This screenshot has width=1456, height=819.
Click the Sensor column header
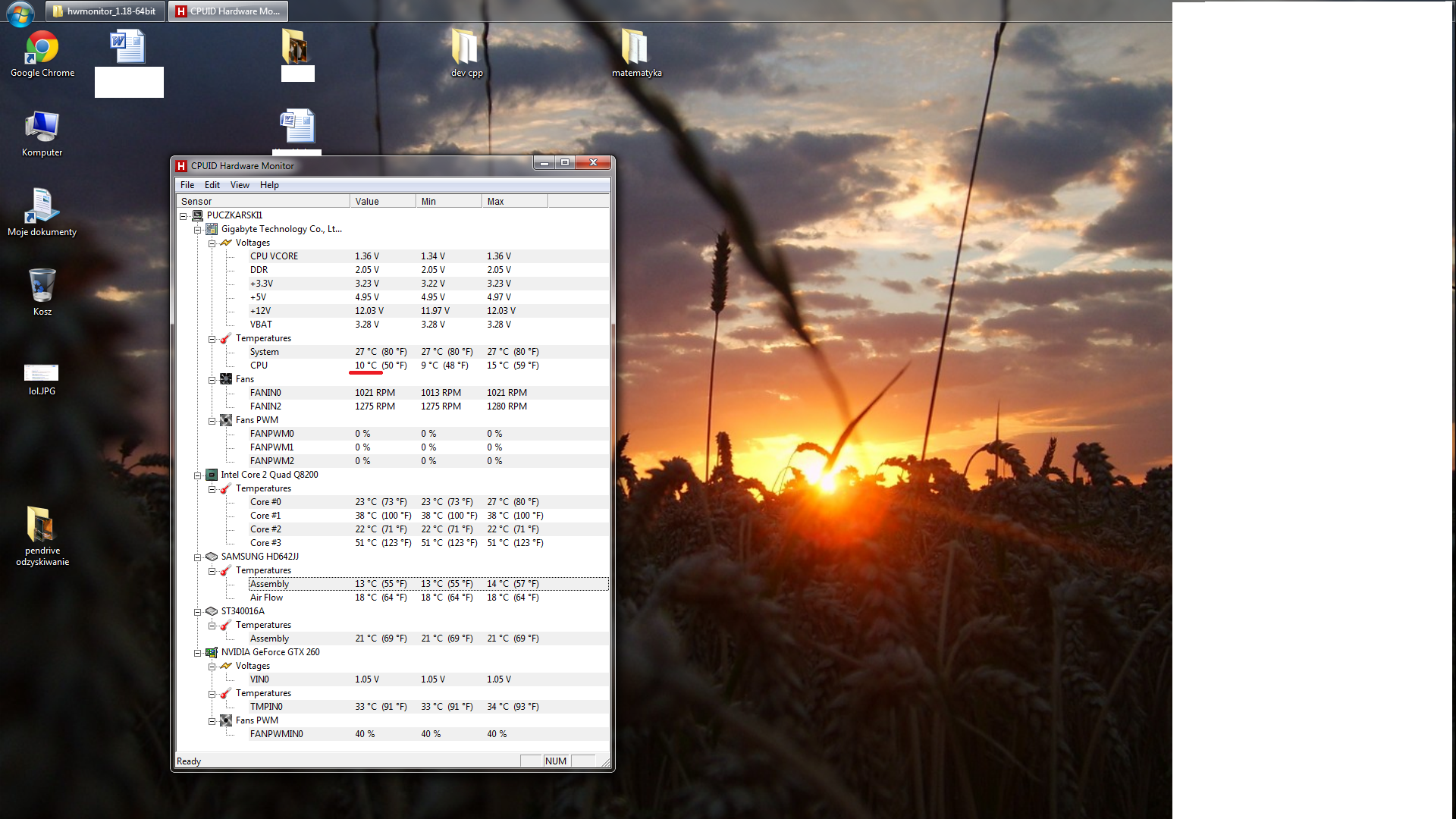pos(263,201)
